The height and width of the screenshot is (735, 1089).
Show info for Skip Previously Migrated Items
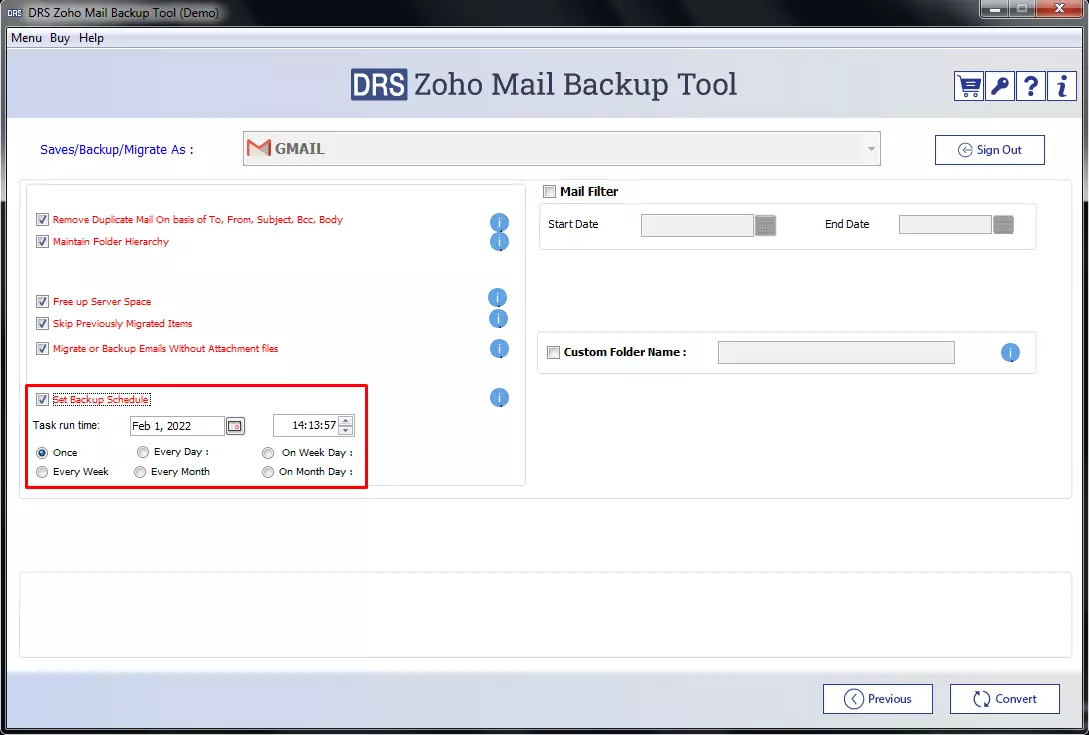pos(498,319)
